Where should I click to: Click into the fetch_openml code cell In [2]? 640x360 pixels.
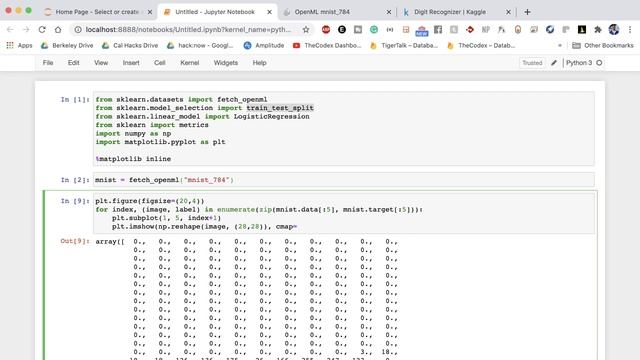tap(344, 180)
